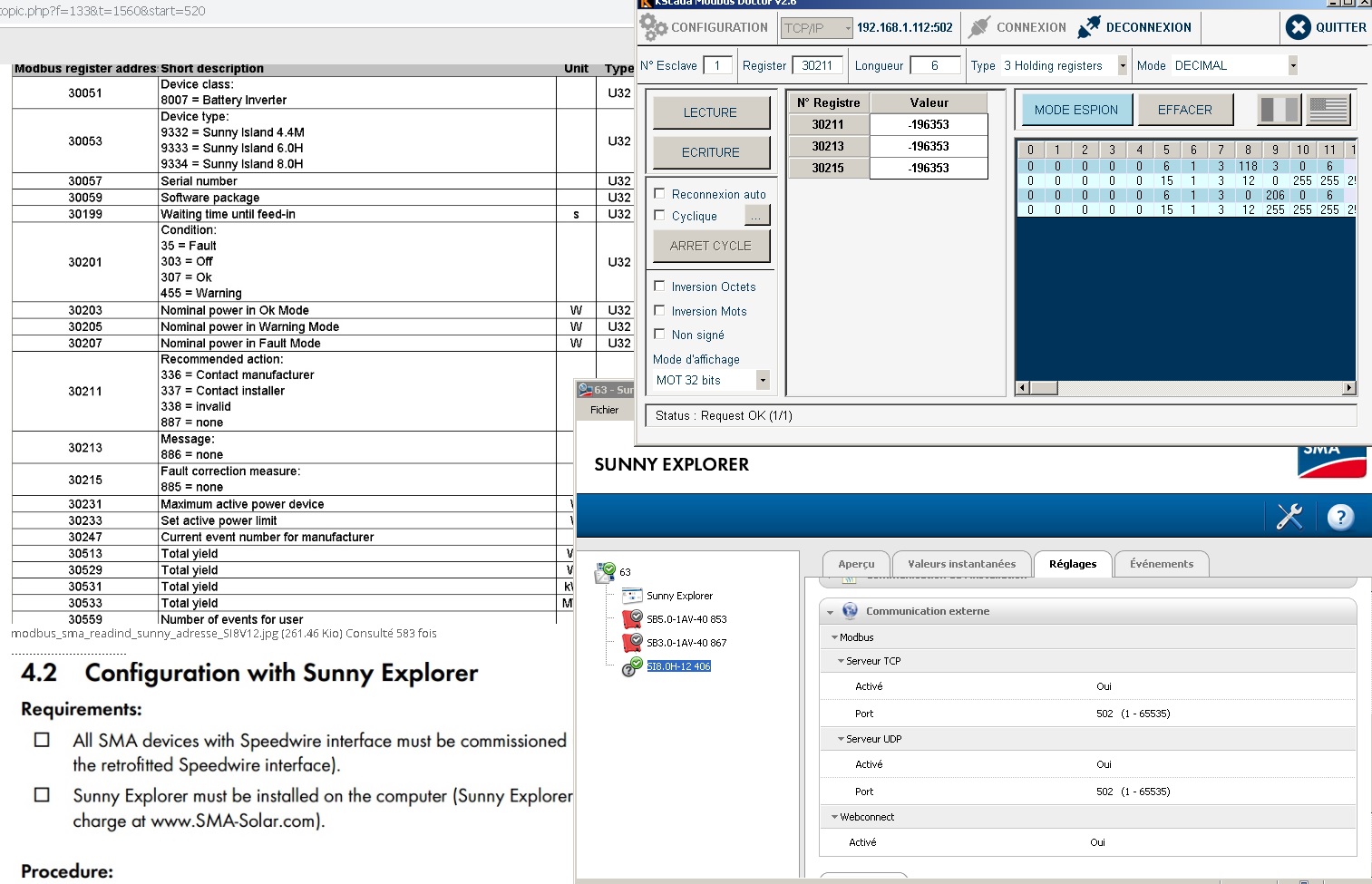The height and width of the screenshot is (884, 1372).
Task: Enable the Reconnexion auto checkbox
Action: (x=659, y=193)
